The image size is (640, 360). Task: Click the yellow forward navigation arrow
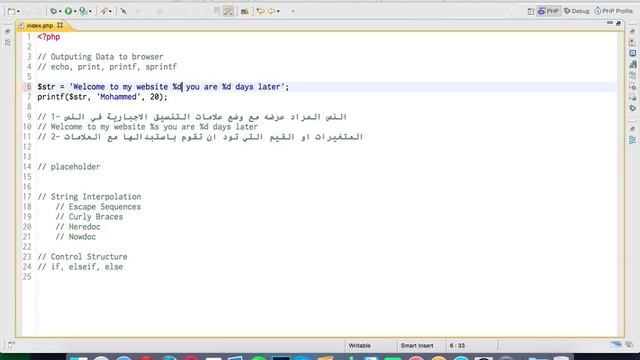coord(271,11)
